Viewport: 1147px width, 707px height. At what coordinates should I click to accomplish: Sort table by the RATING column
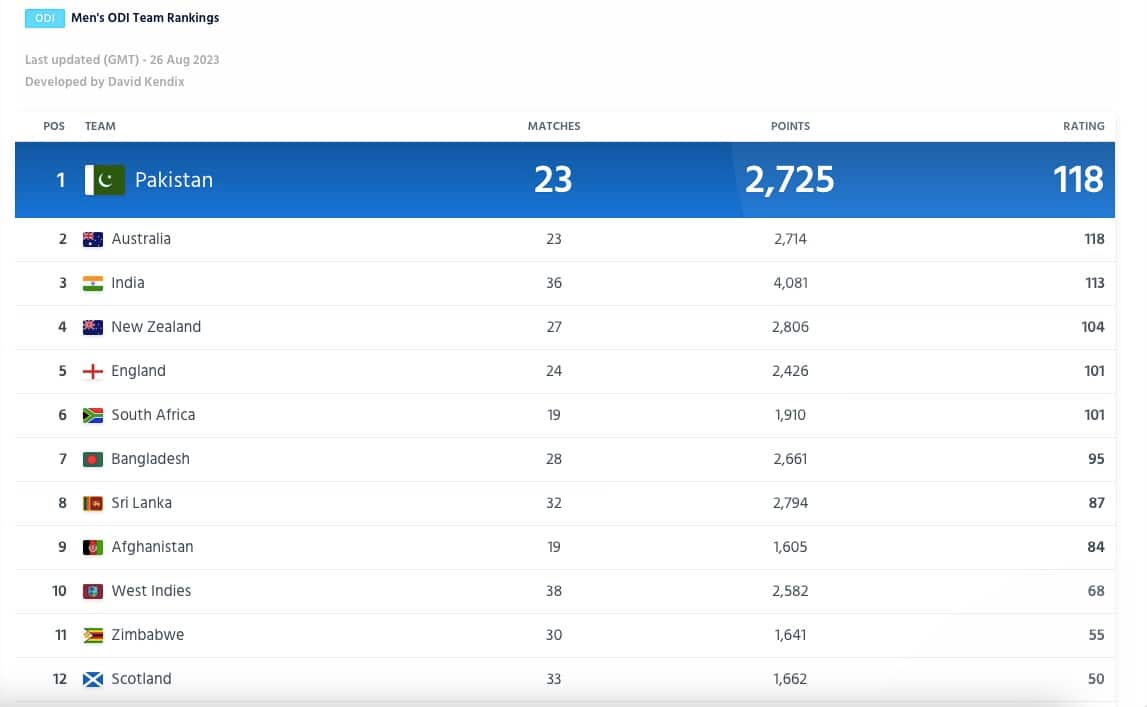[x=1084, y=126]
